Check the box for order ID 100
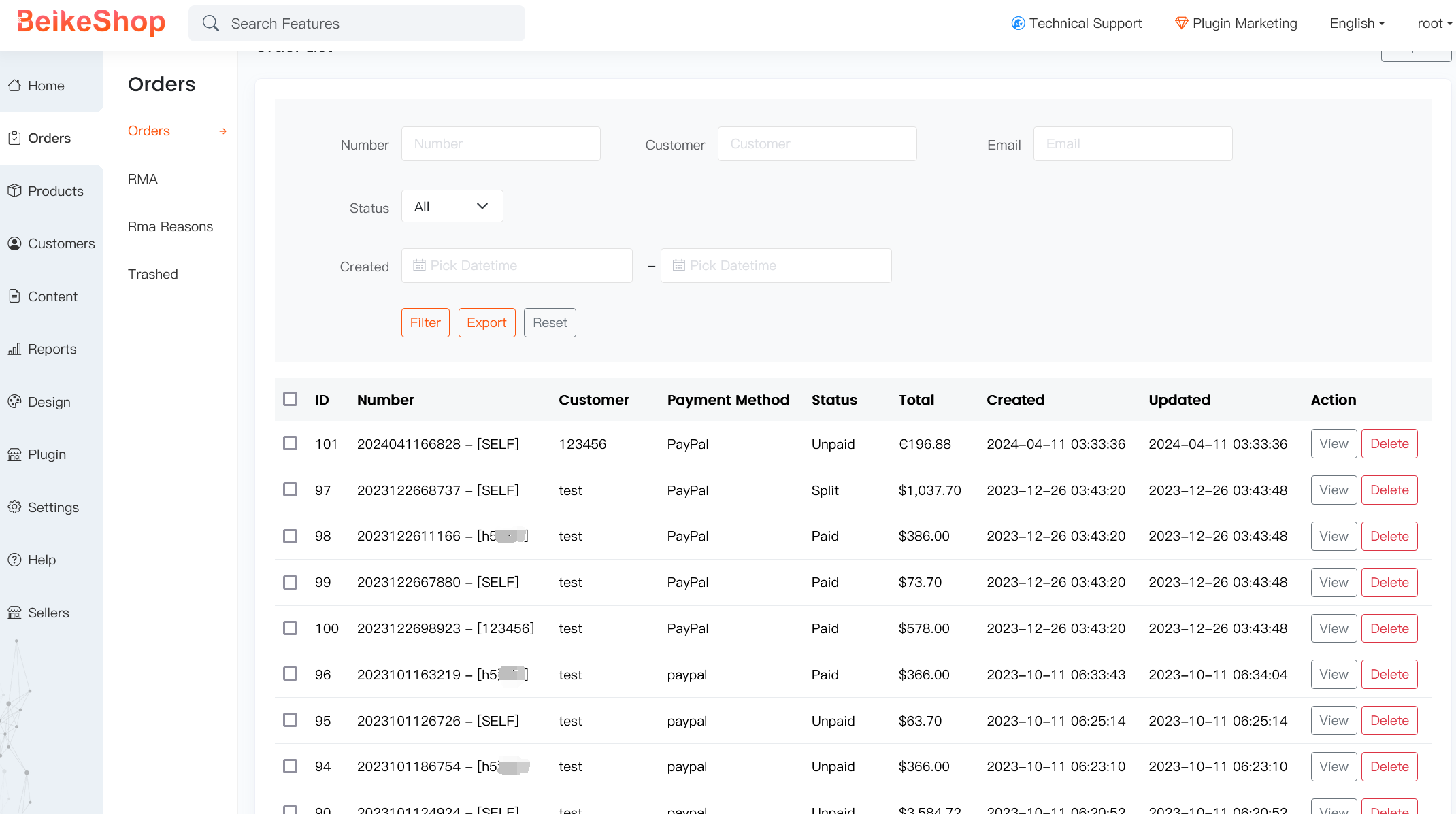The width and height of the screenshot is (1456, 814). [291, 628]
